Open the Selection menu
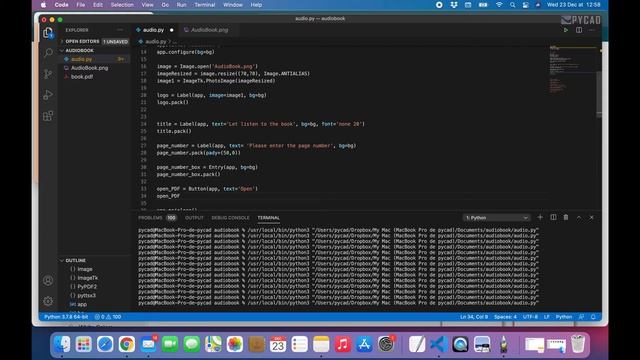Screen dimensions: 640x360 [122, 5]
